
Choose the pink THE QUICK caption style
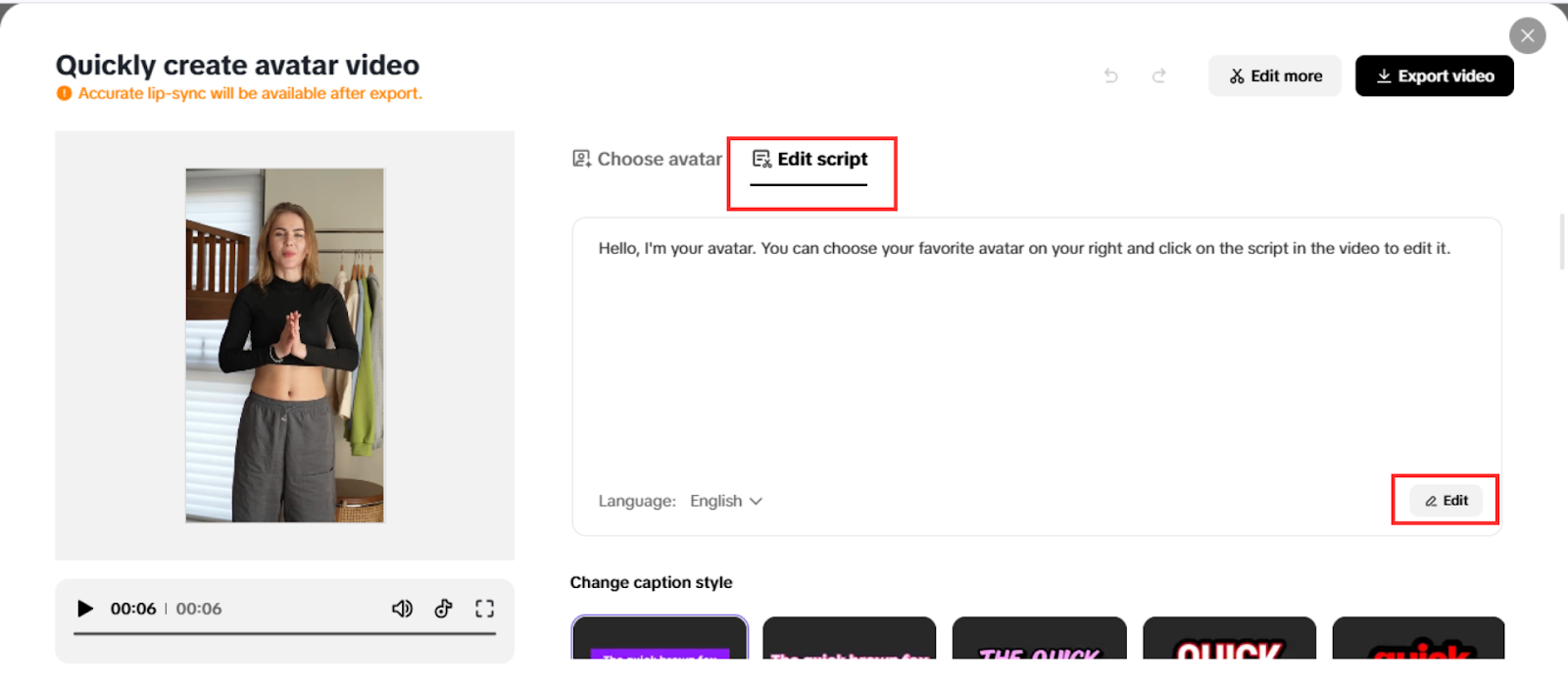(1039, 639)
